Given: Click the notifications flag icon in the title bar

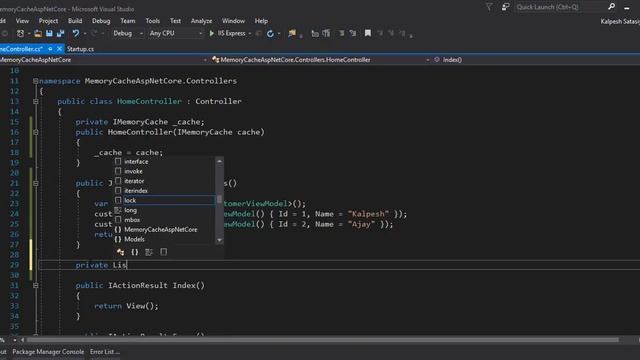Looking at the screenshot, I should pos(489,7).
